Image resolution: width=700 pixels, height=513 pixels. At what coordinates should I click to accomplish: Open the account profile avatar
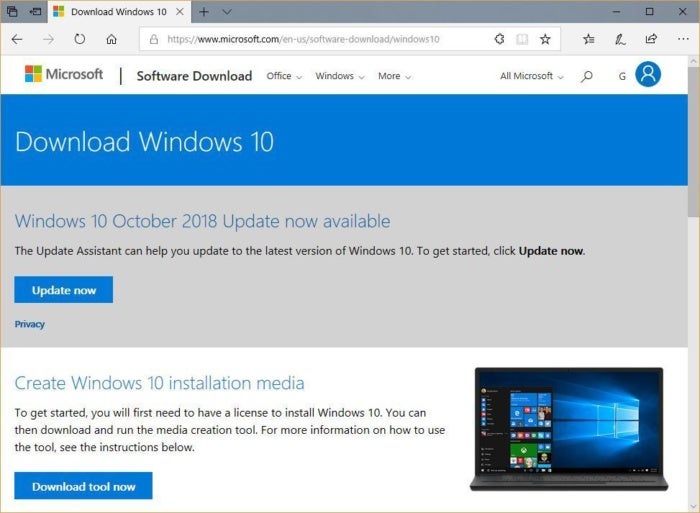(648, 74)
